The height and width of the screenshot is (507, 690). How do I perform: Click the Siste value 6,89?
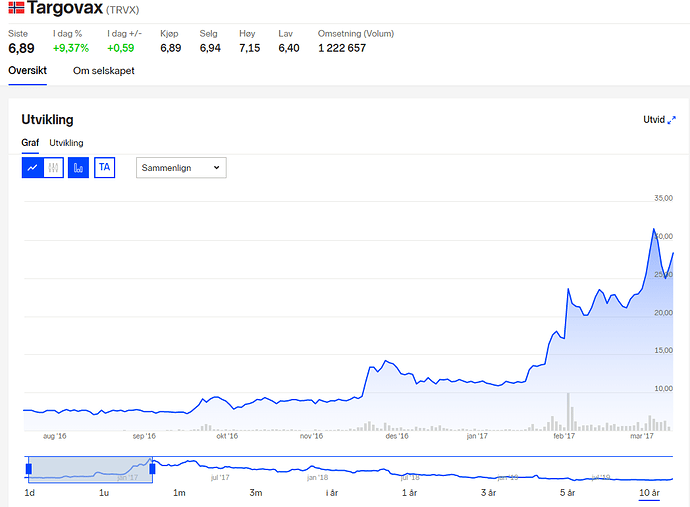coord(21,48)
